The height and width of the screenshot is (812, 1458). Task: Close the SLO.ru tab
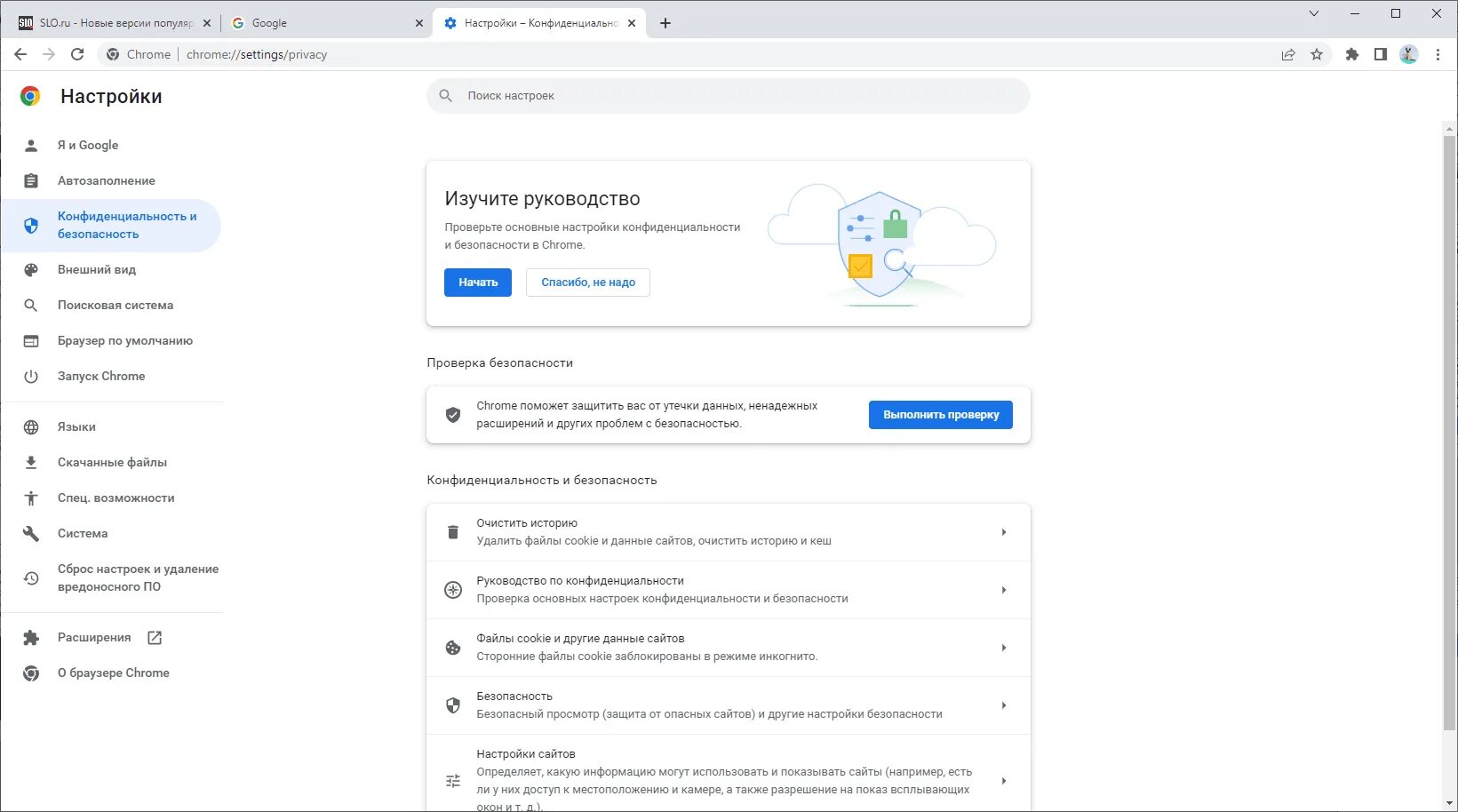[207, 23]
